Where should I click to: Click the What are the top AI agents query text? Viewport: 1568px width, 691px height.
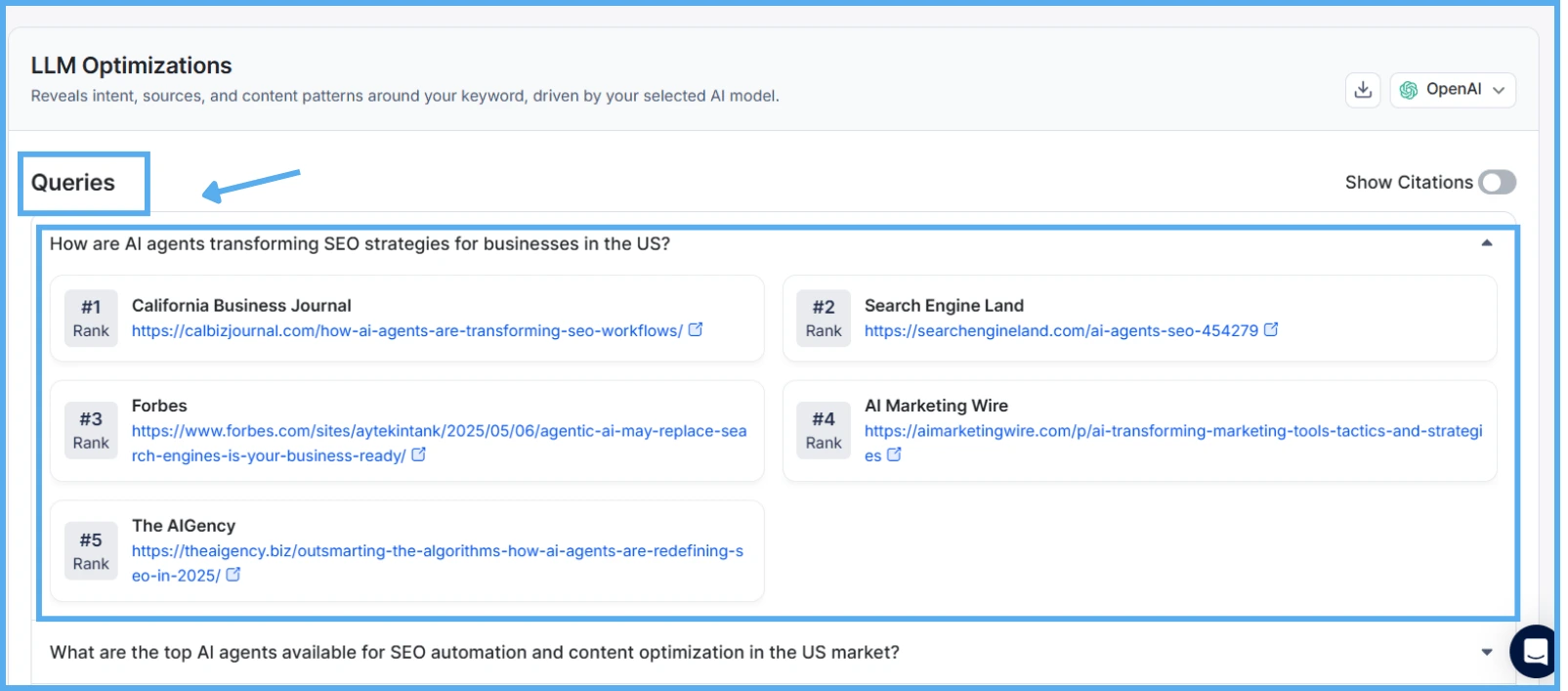[x=475, y=652]
